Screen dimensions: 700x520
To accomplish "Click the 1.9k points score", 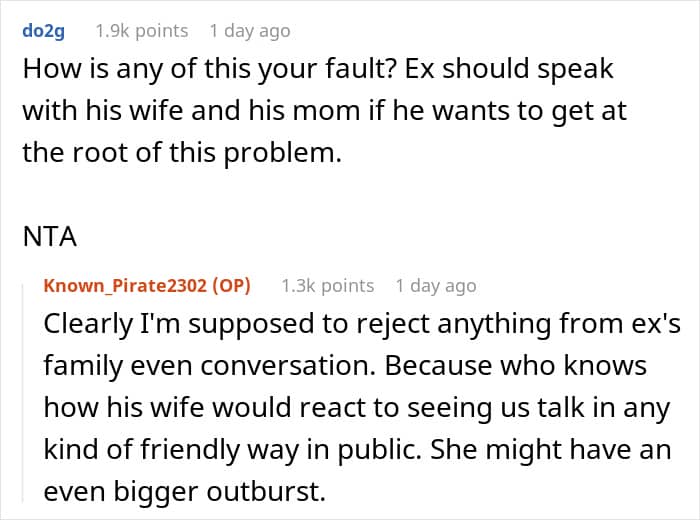I will 141,31.
